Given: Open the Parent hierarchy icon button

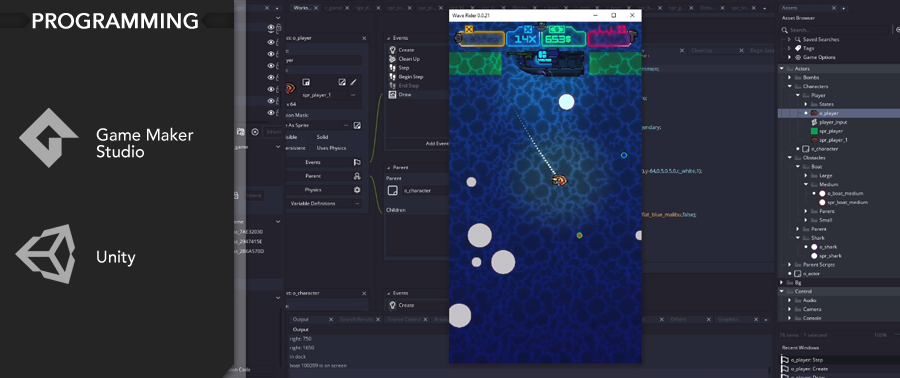Looking at the screenshot, I should point(357,176).
